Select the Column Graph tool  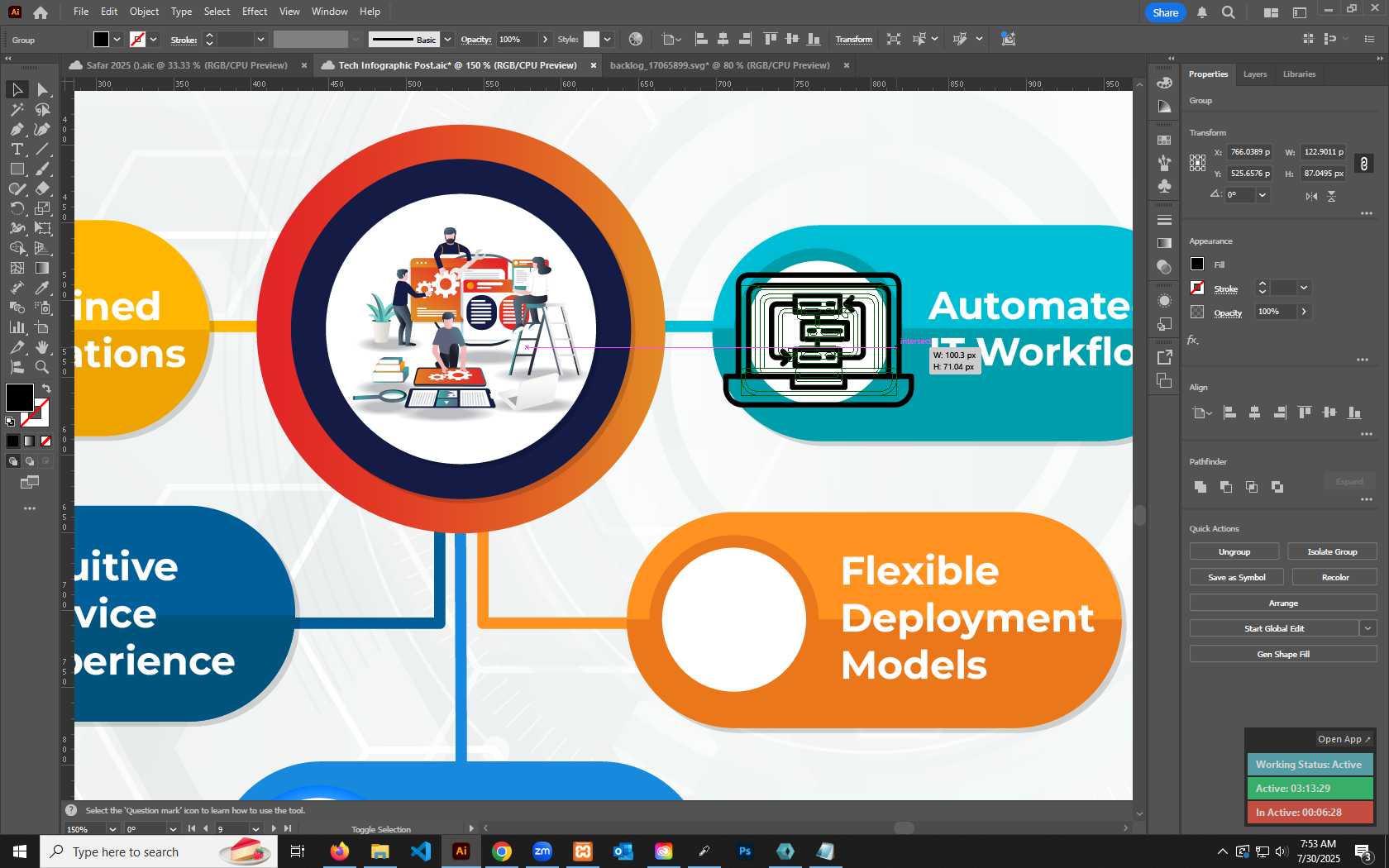pyautogui.click(x=17, y=327)
